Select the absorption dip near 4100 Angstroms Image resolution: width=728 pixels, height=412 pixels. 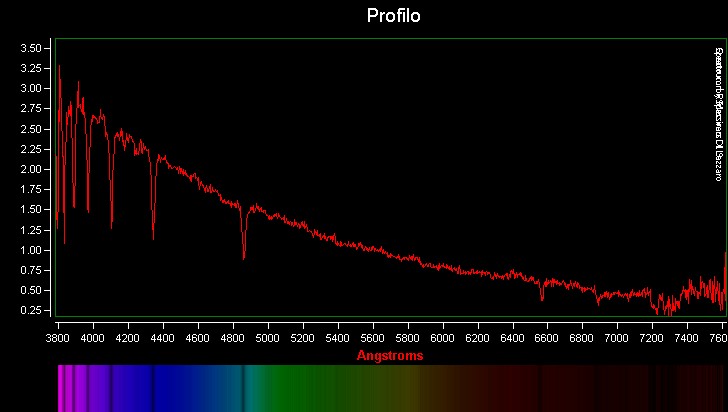(x=111, y=226)
